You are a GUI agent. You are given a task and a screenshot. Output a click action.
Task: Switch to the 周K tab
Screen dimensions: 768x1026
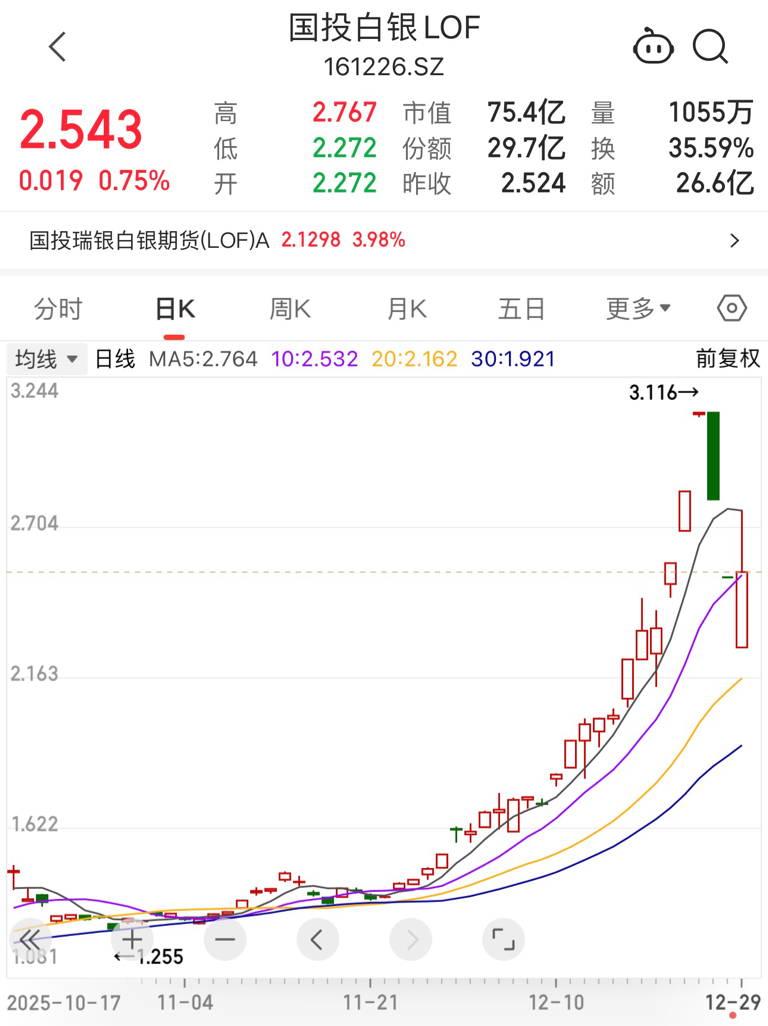tap(290, 308)
